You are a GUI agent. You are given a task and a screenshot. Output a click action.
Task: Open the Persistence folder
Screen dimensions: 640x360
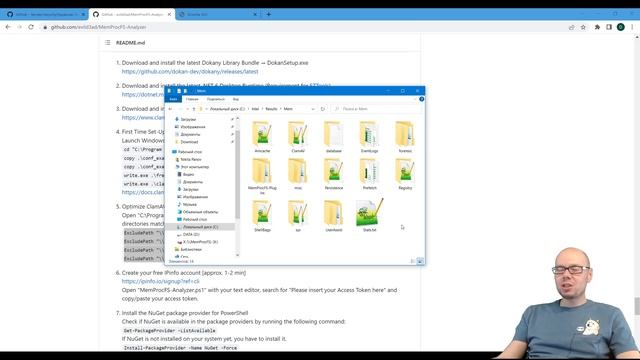(333, 174)
